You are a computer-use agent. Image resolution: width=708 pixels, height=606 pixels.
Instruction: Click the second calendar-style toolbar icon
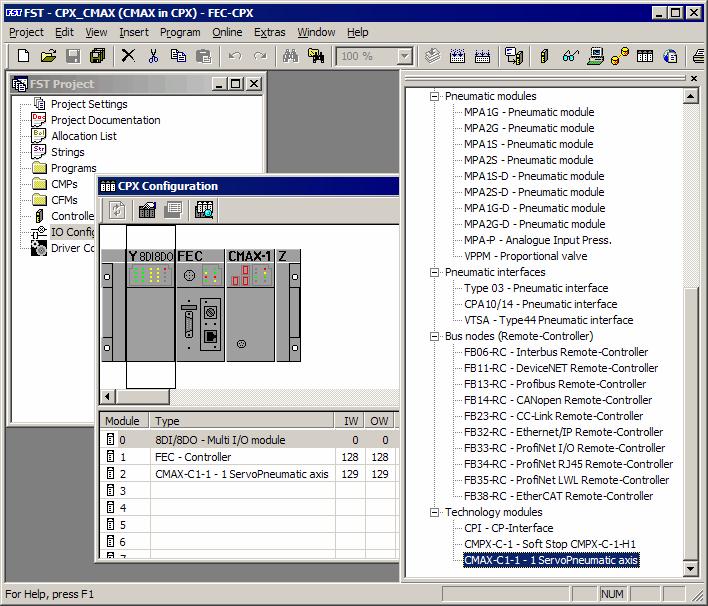click(482, 56)
